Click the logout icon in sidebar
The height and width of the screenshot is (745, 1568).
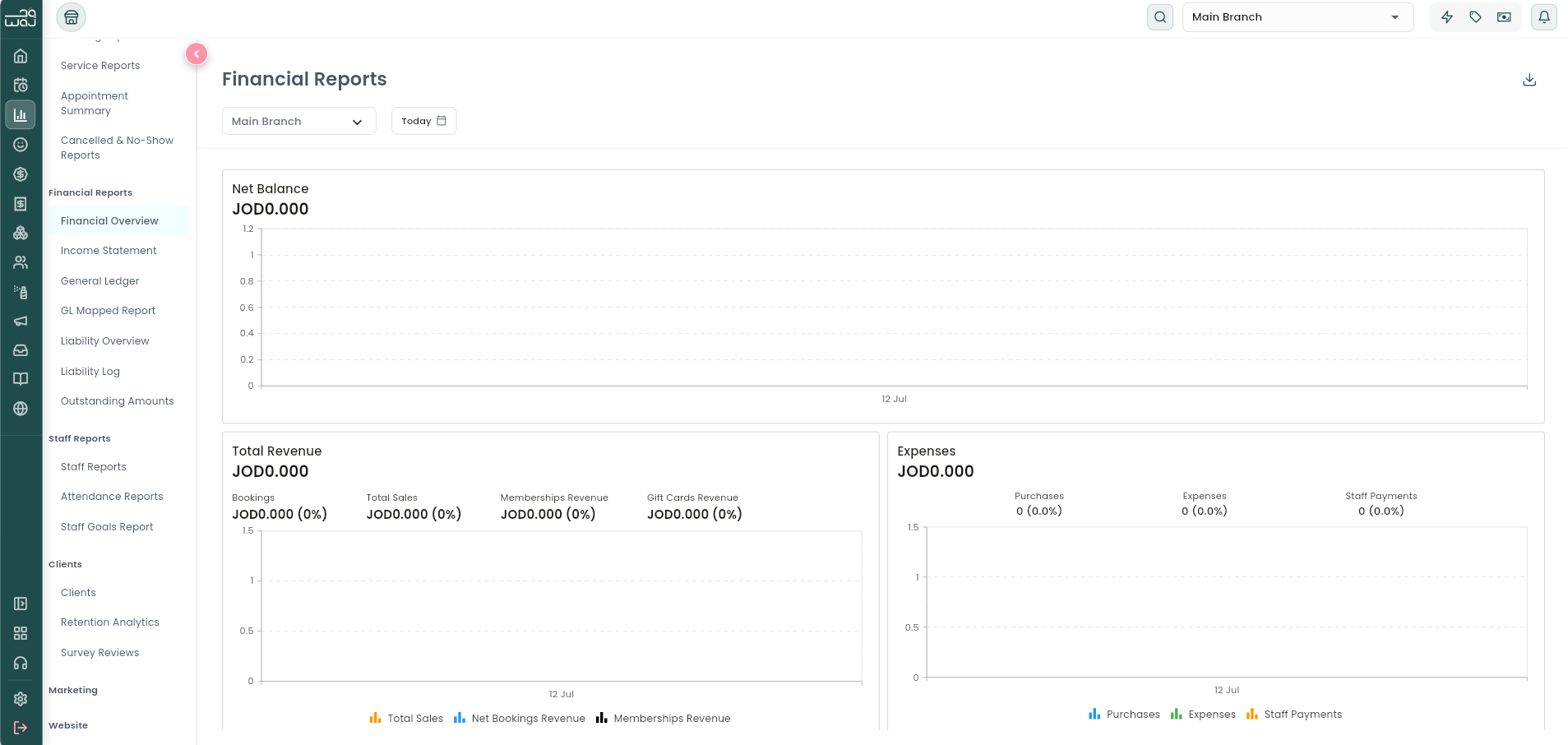[x=21, y=728]
